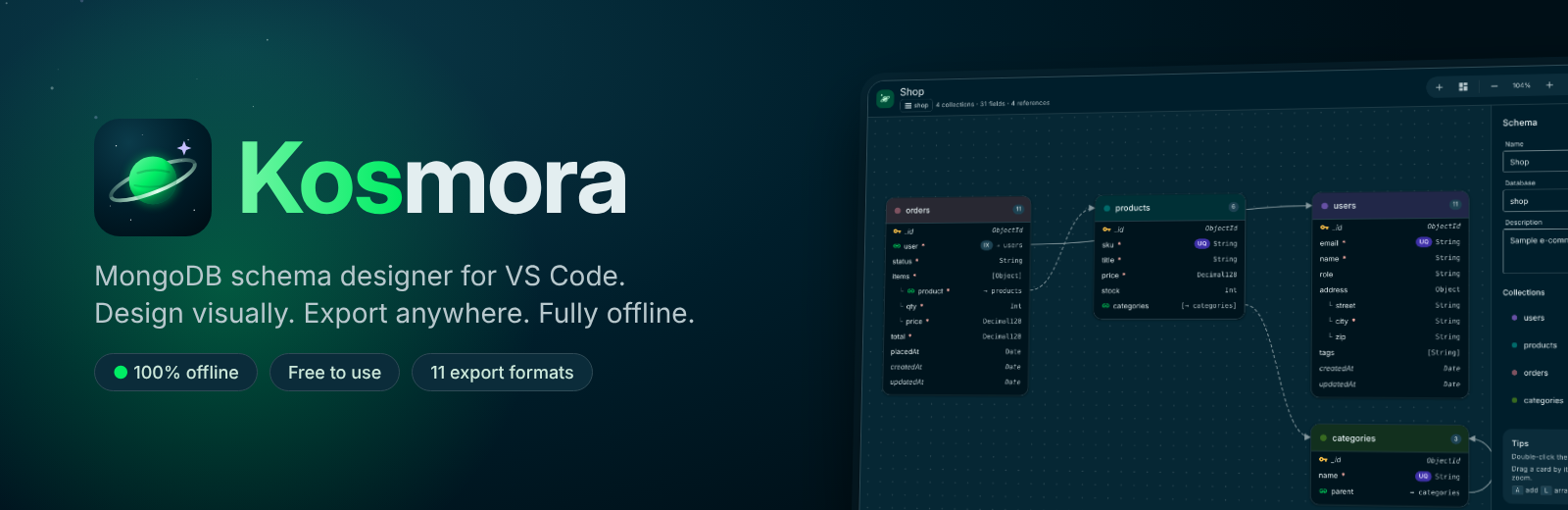Click the 'shop' database chip under the title
This screenshot has width=1568, height=510.
(916, 105)
